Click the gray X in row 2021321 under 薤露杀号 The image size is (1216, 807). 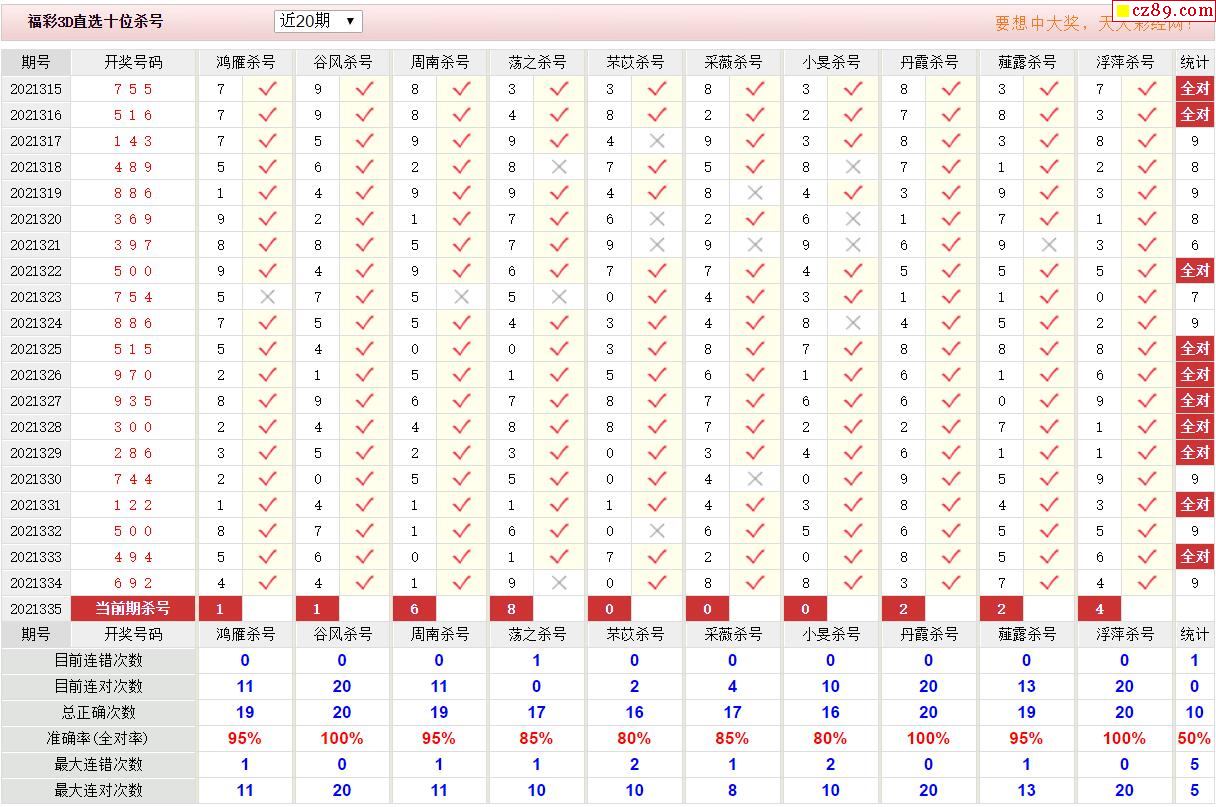tap(1049, 245)
